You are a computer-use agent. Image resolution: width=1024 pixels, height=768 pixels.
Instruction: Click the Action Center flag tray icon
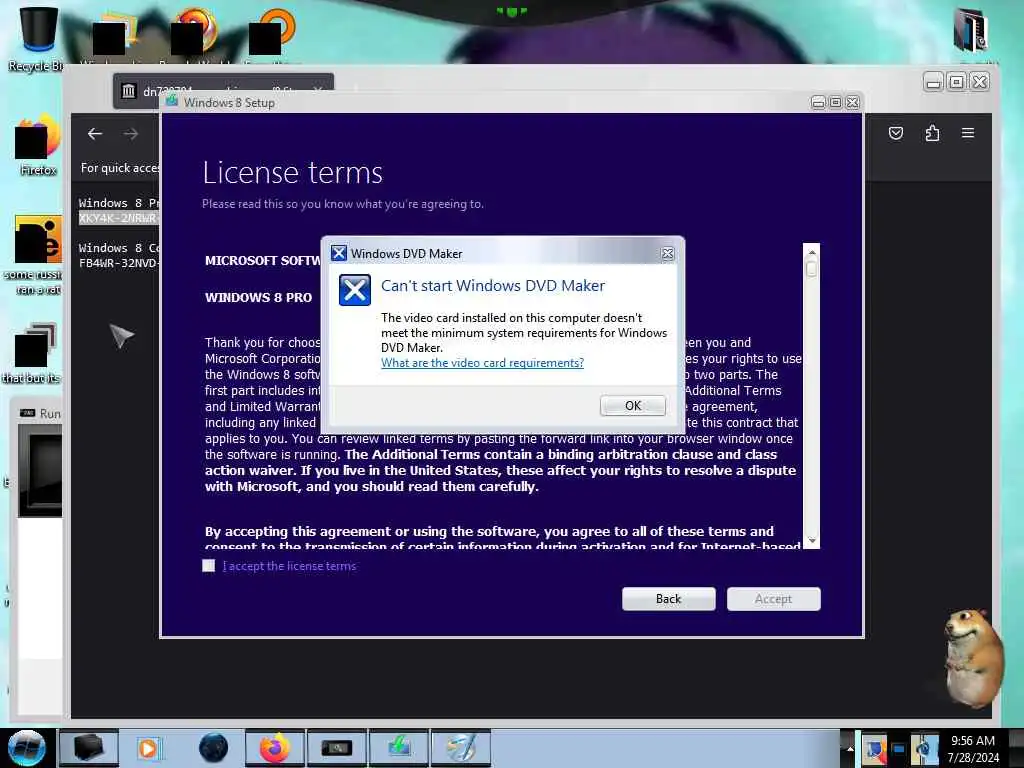coord(874,749)
